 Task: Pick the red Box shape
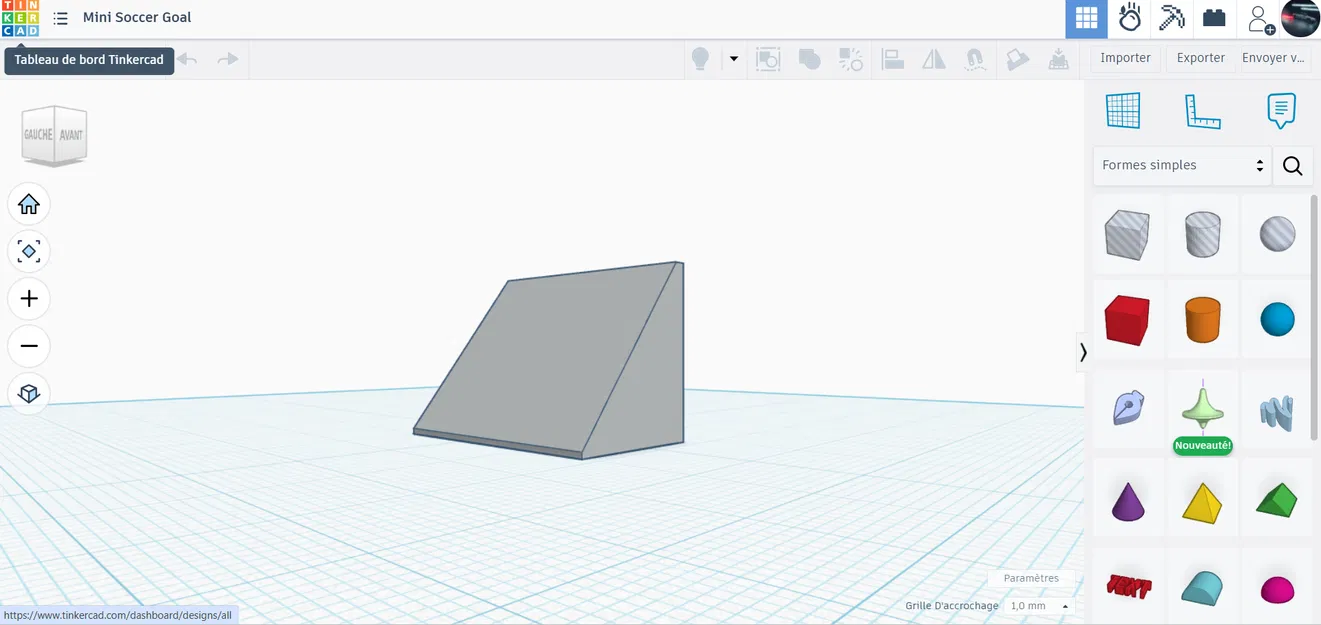coord(1127,320)
